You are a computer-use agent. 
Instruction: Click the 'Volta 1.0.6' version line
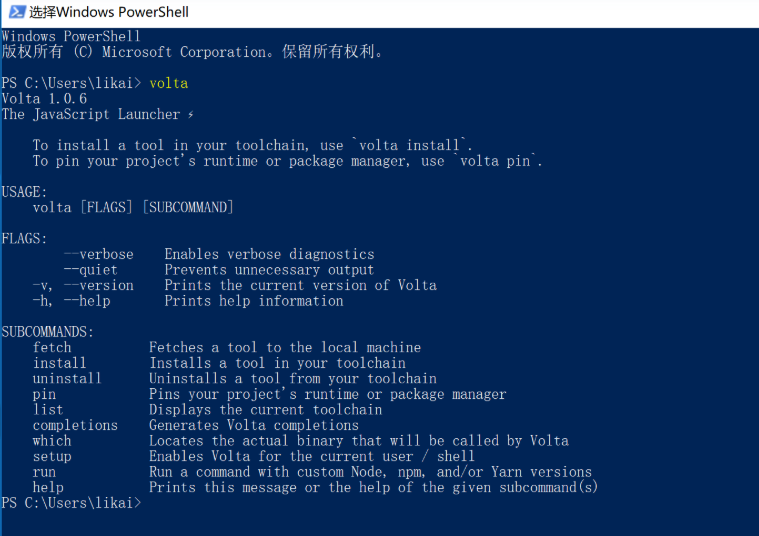click(44, 99)
